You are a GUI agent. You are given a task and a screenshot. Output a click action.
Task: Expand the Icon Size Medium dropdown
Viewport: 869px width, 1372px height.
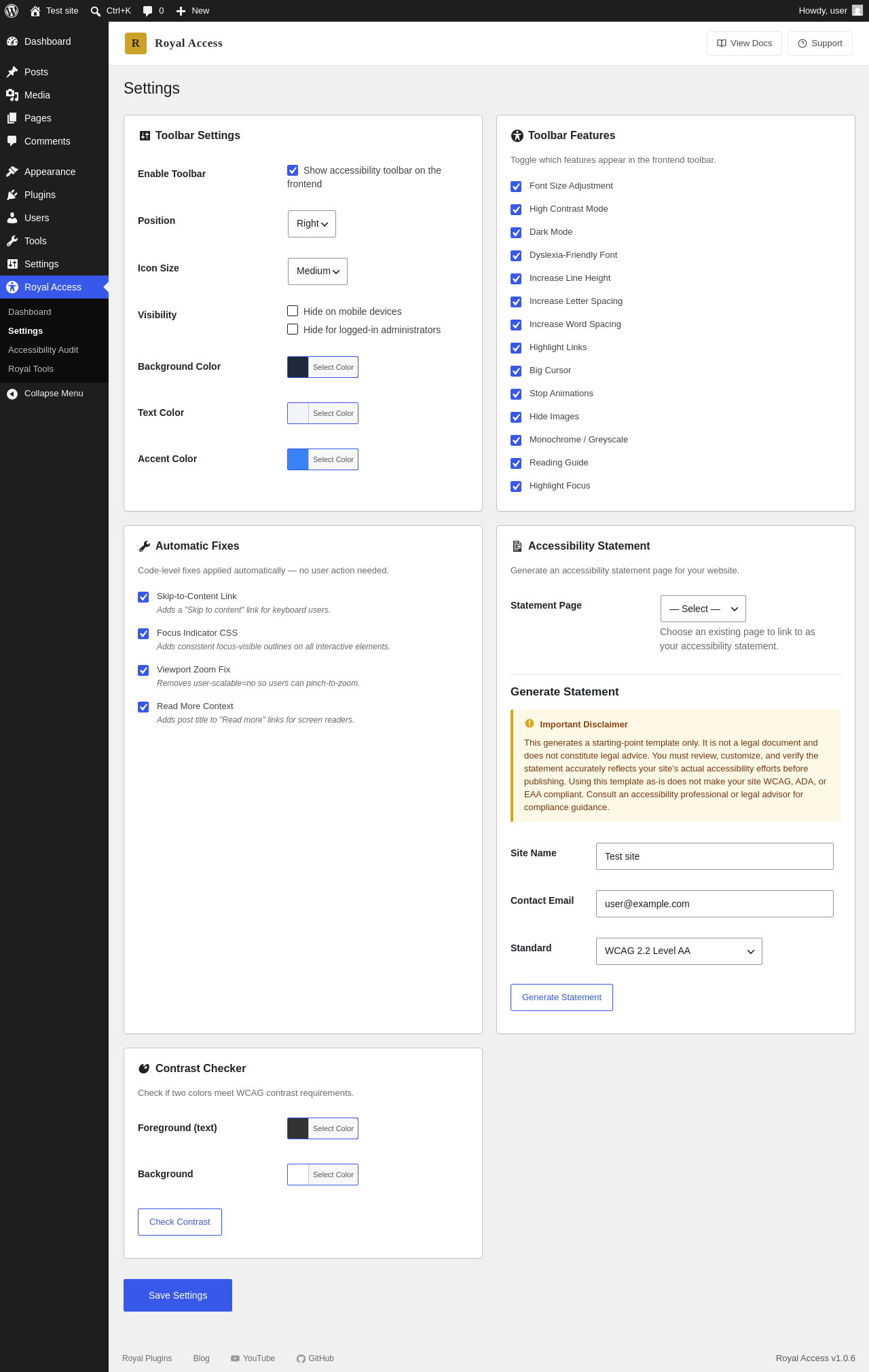[x=318, y=271]
